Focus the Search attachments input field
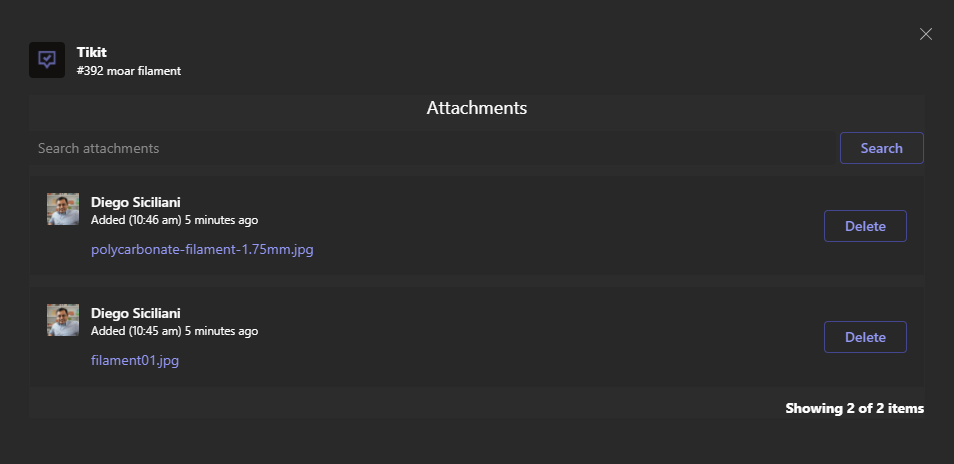Screen dimensions: 954x464 click(433, 148)
